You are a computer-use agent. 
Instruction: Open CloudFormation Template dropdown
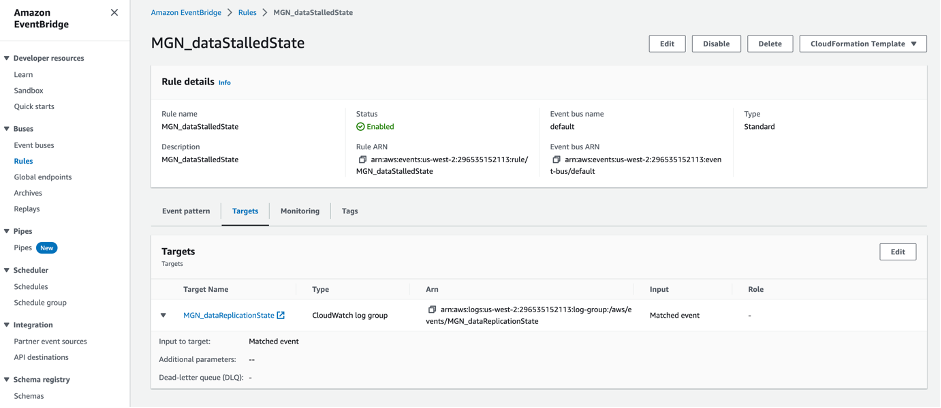click(863, 44)
